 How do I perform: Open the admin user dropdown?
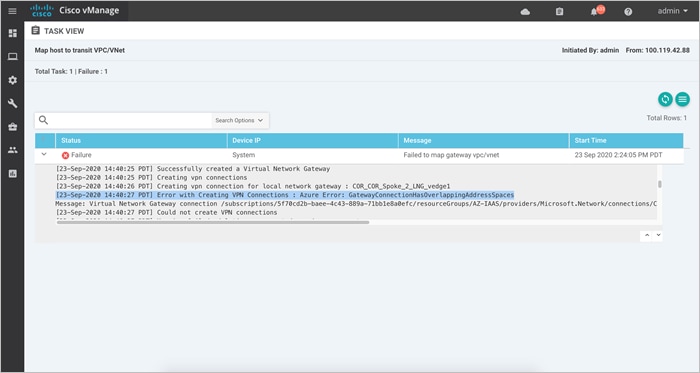[672, 11]
